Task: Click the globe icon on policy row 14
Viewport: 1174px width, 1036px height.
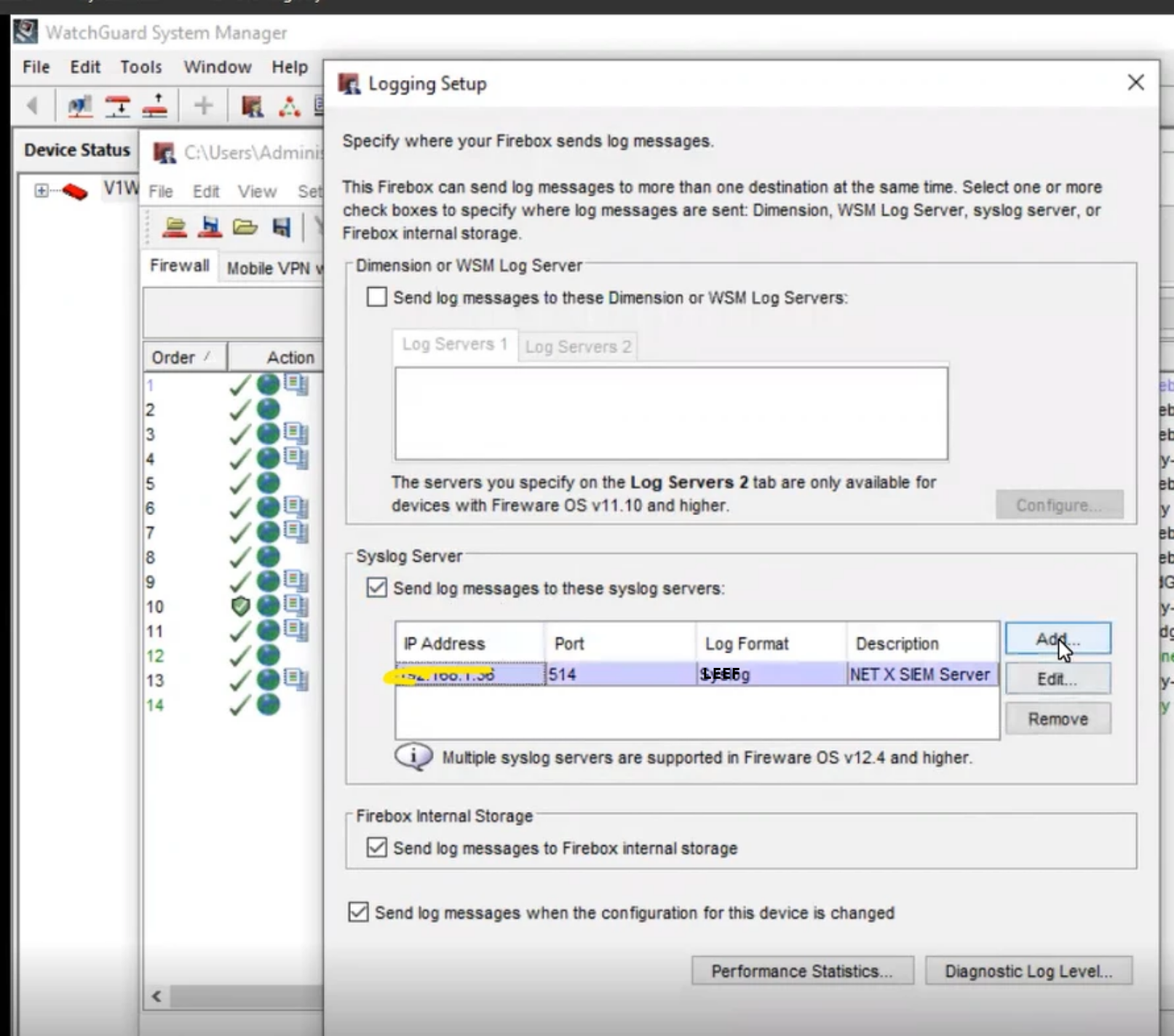Action: pyautogui.click(x=269, y=704)
